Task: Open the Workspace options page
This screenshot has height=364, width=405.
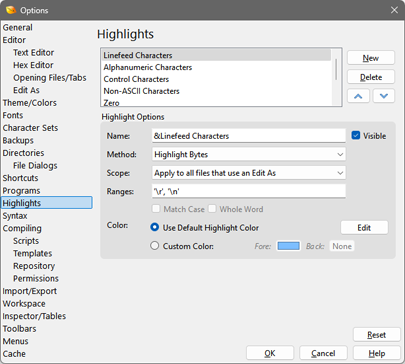Action: 24,304
